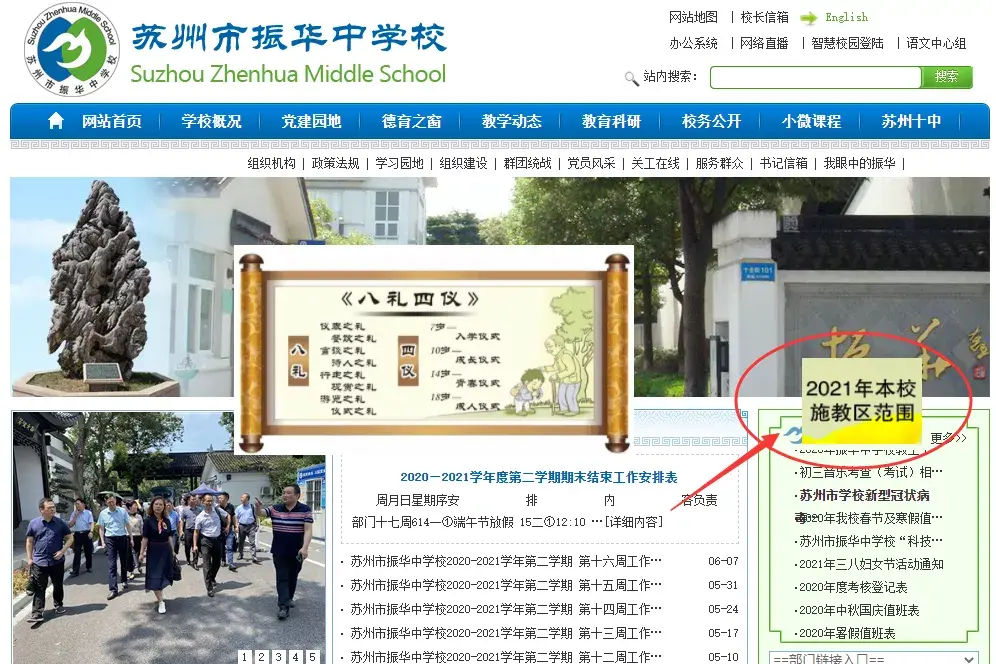Click the 更多>> link in notice panel
The width and height of the screenshot is (996, 664).
948,438
